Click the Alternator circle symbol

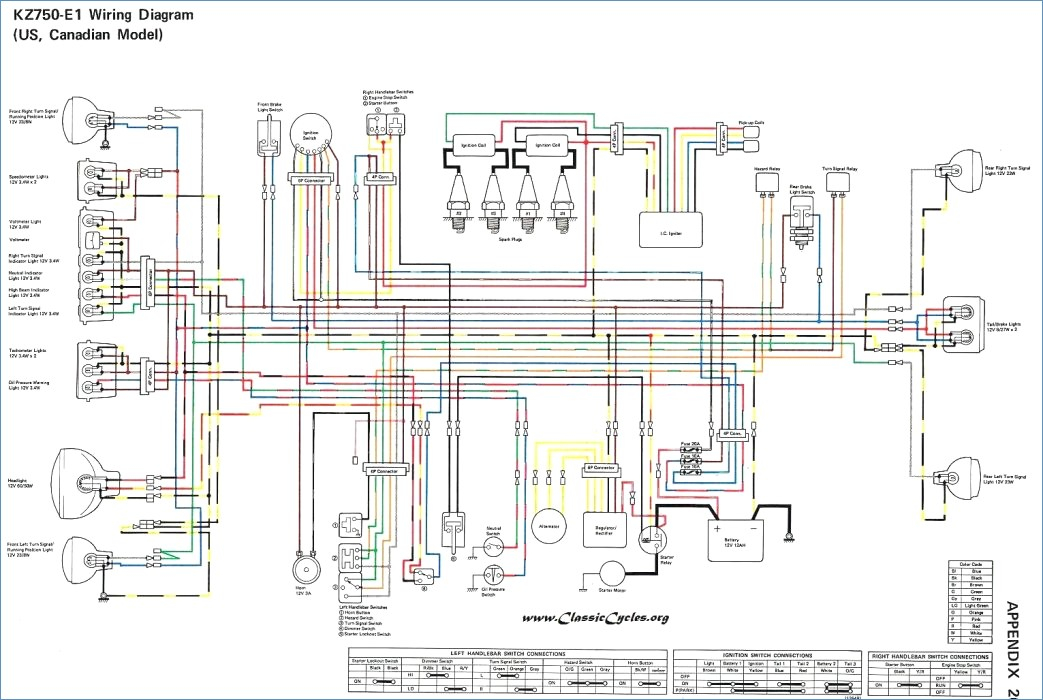[549, 526]
